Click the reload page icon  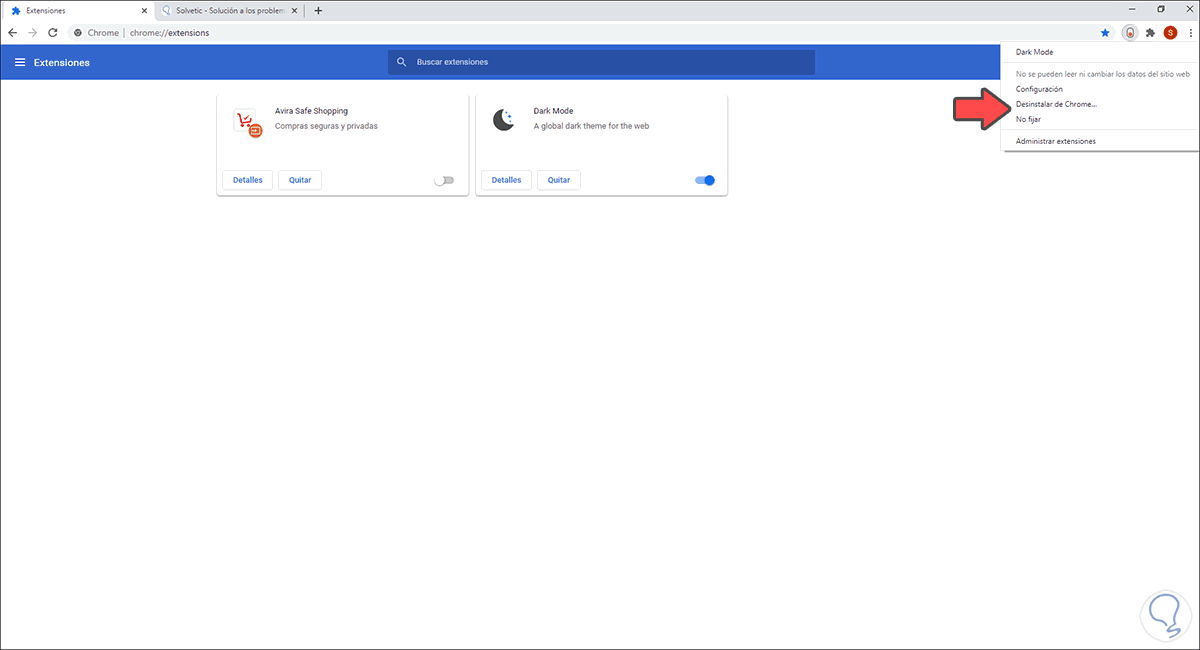[x=52, y=32]
